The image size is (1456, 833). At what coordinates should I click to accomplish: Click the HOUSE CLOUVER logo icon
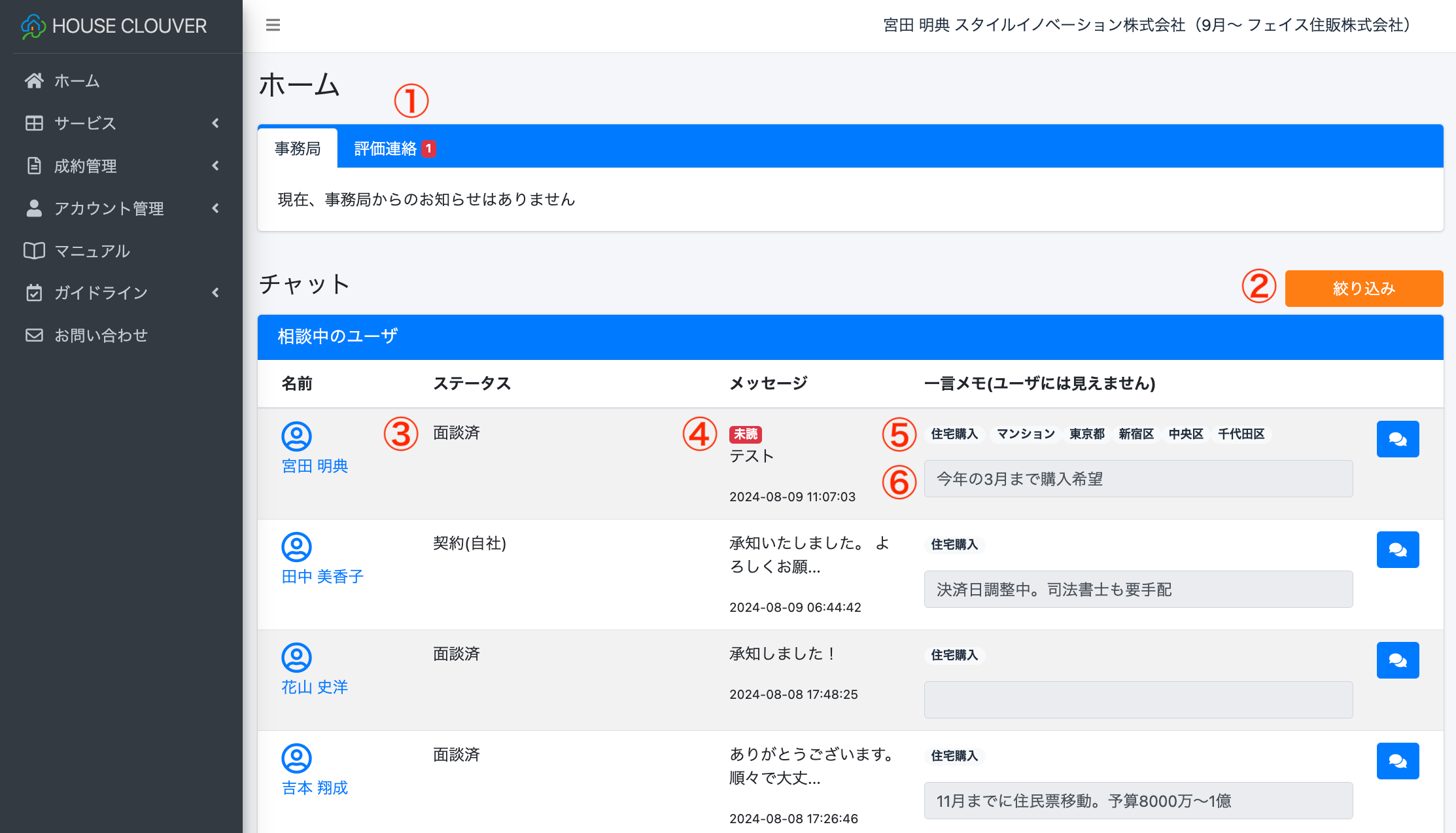(x=33, y=26)
